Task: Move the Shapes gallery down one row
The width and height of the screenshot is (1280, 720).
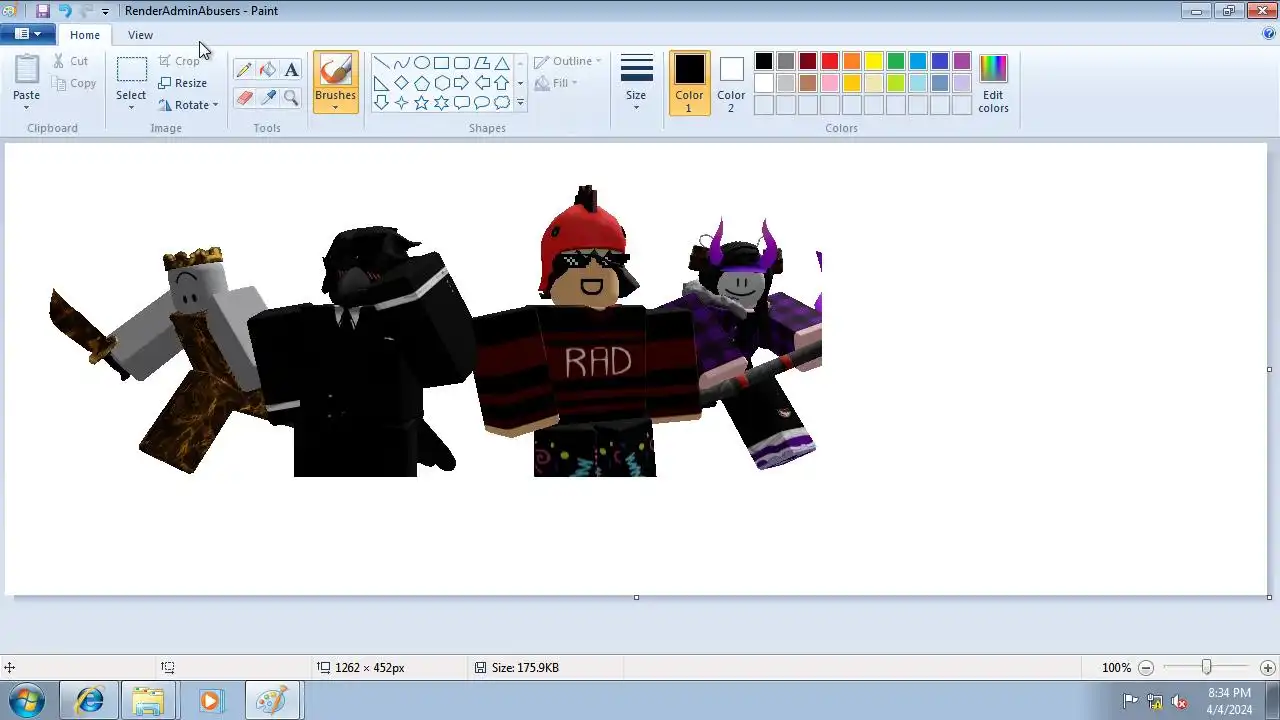Action: [520, 83]
